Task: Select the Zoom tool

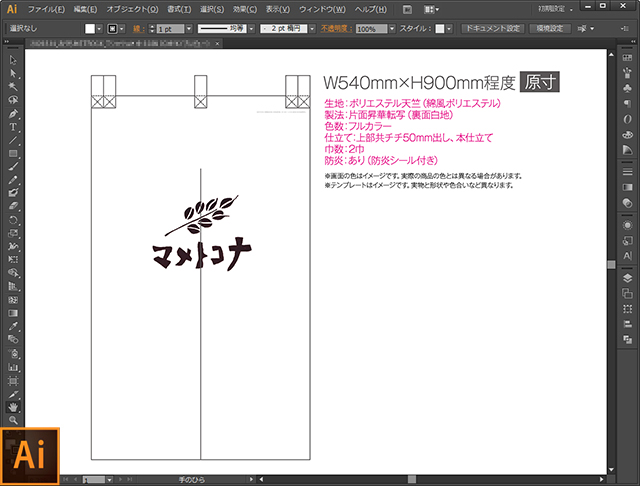Action: [x=13, y=420]
